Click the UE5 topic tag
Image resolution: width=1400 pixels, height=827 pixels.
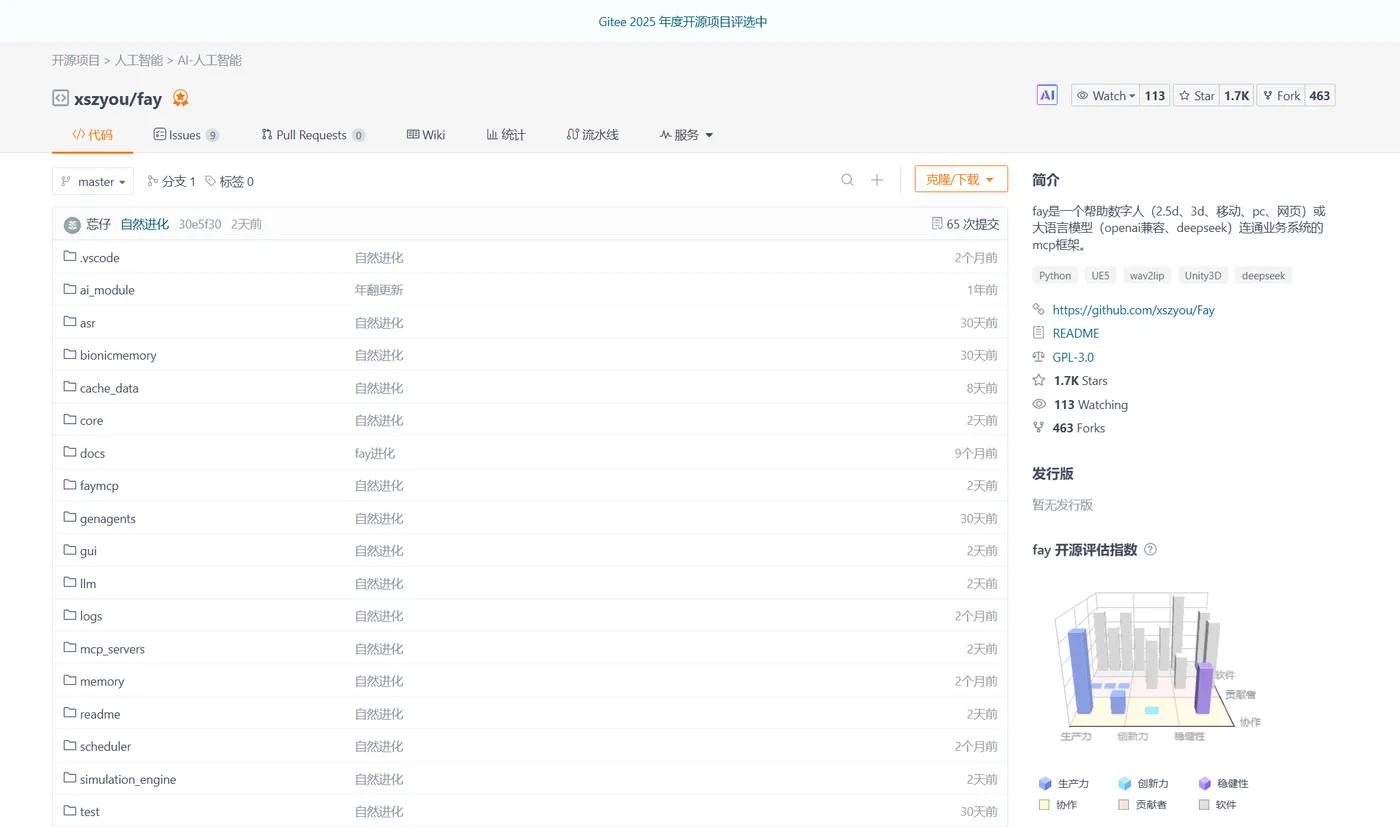[x=1101, y=275]
